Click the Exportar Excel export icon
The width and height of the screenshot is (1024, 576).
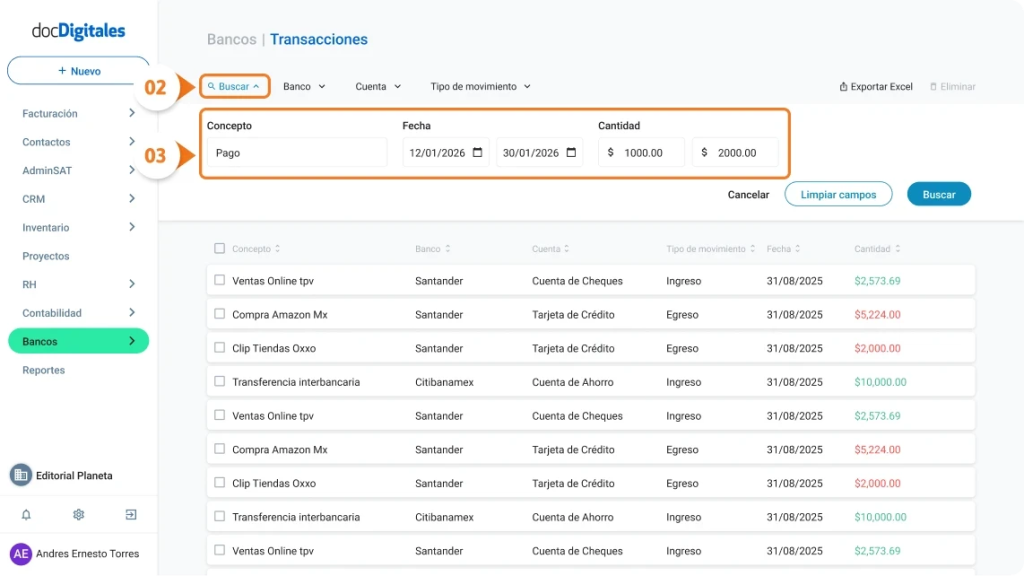pos(844,86)
